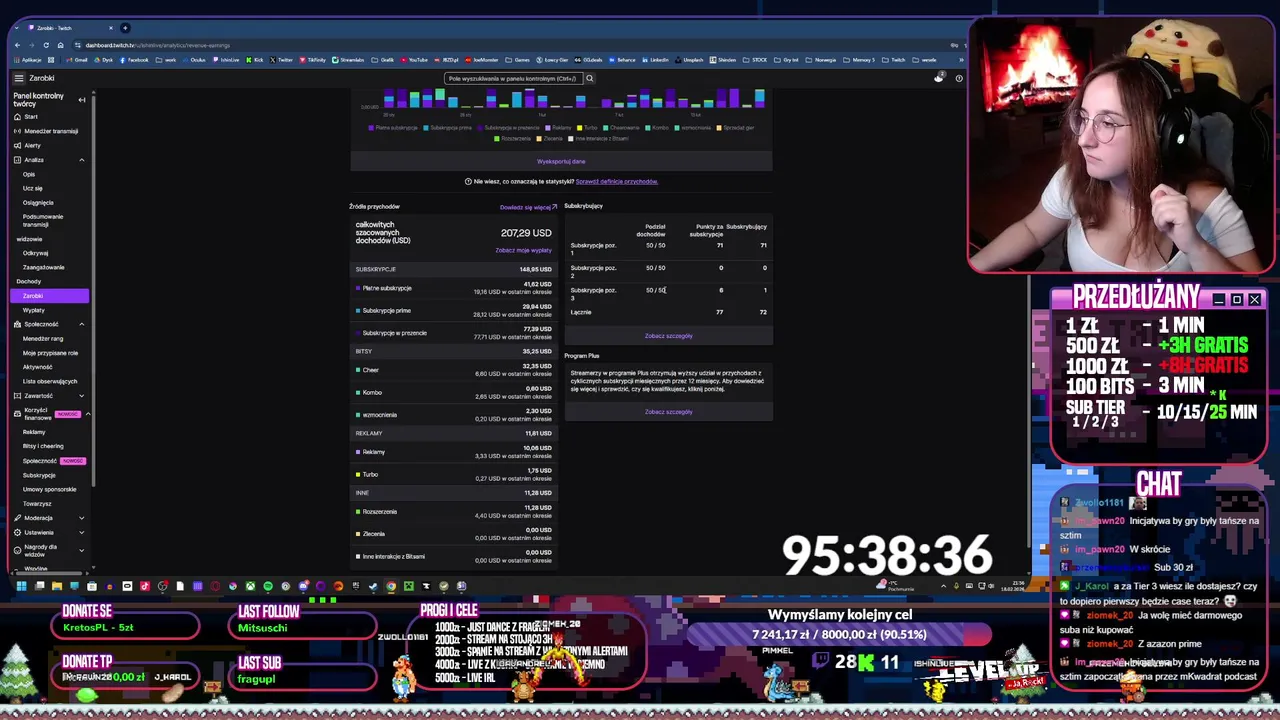Toggle Reklamy chart legend item
This screenshot has height=720, width=1280.
click(x=559, y=128)
